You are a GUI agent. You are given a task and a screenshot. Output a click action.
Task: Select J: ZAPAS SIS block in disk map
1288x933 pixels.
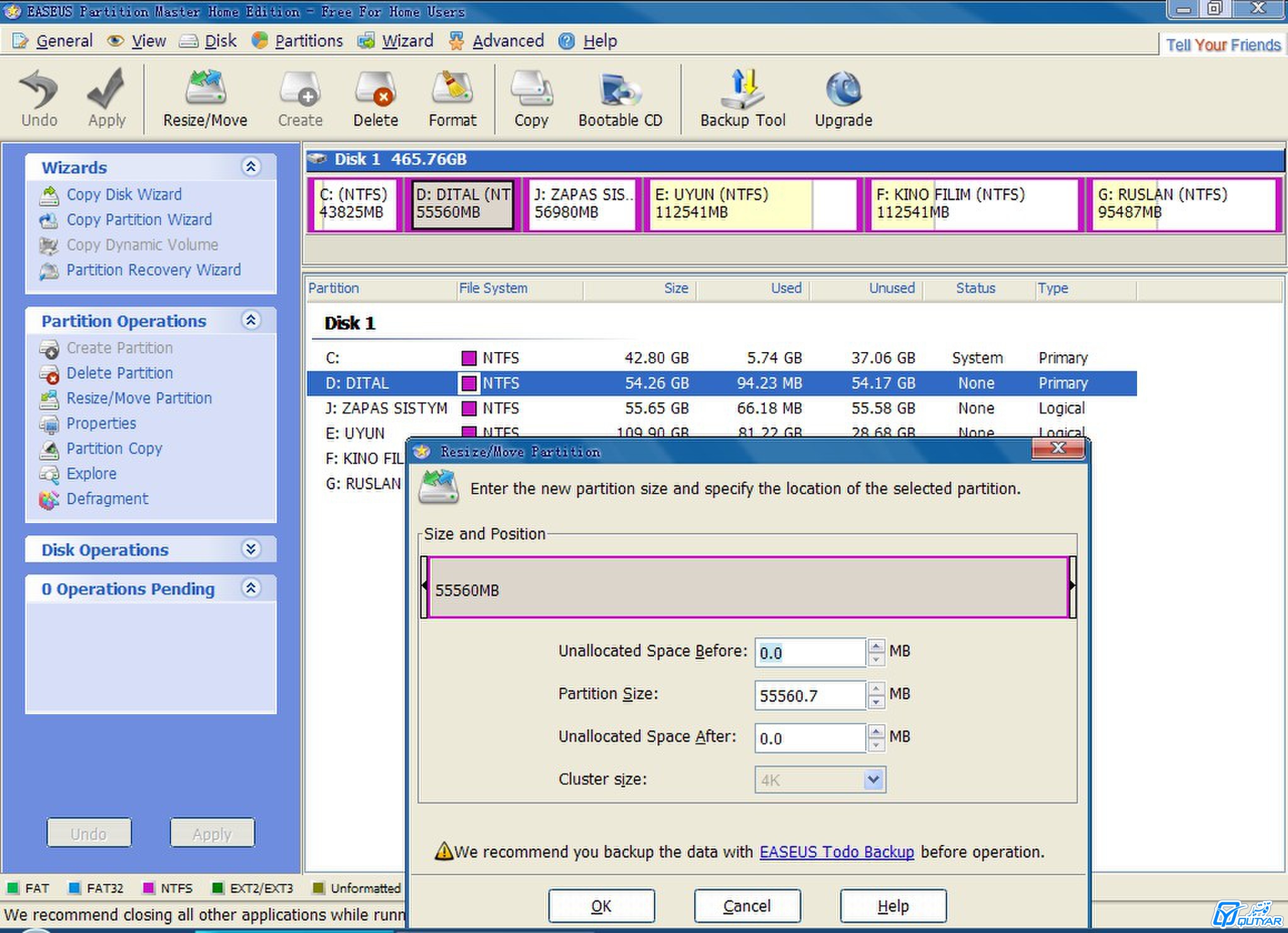point(582,204)
